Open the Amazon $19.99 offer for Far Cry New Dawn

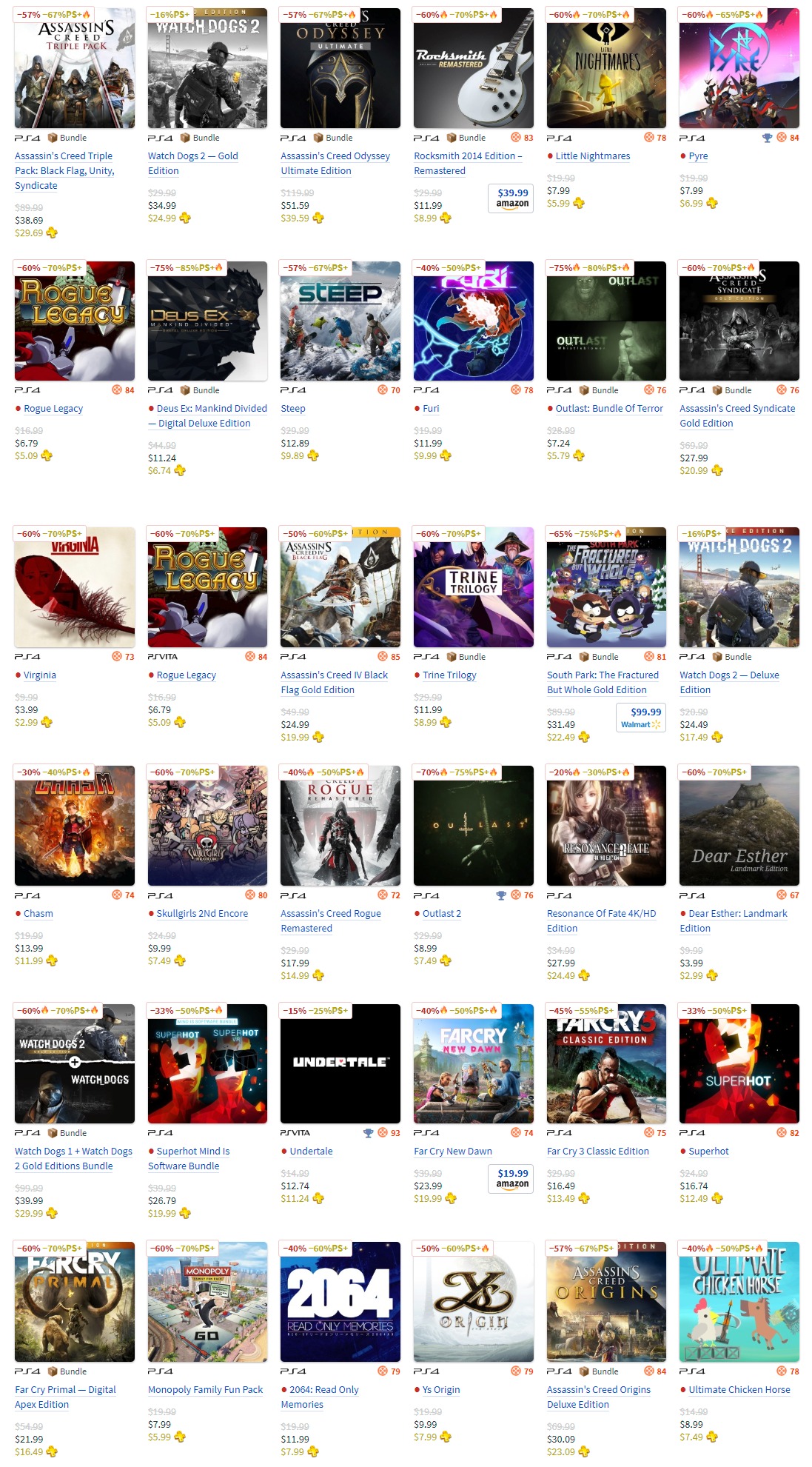click(512, 1178)
